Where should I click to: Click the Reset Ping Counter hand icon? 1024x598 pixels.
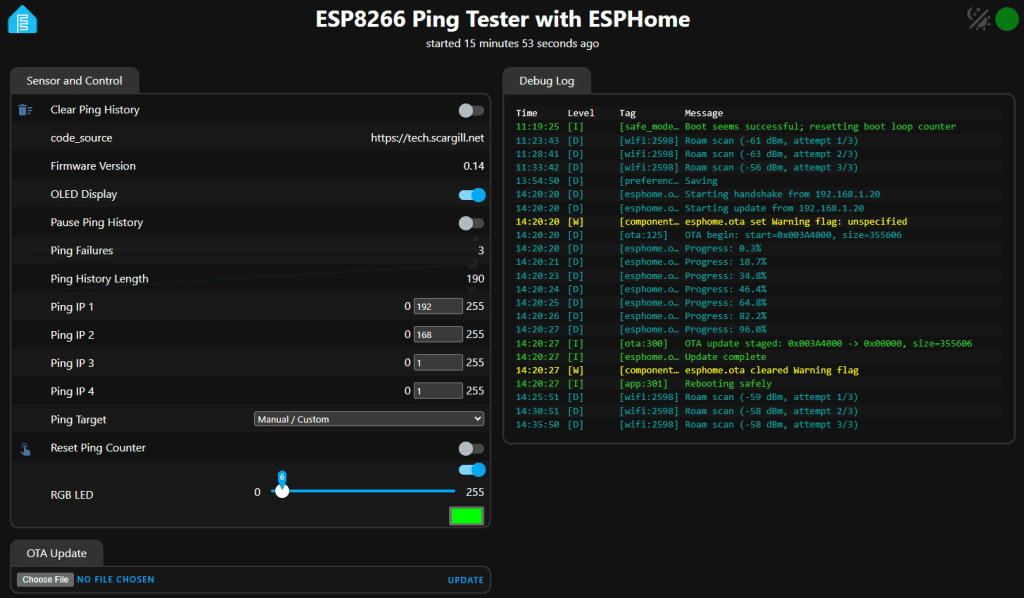(x=25, y=448)
